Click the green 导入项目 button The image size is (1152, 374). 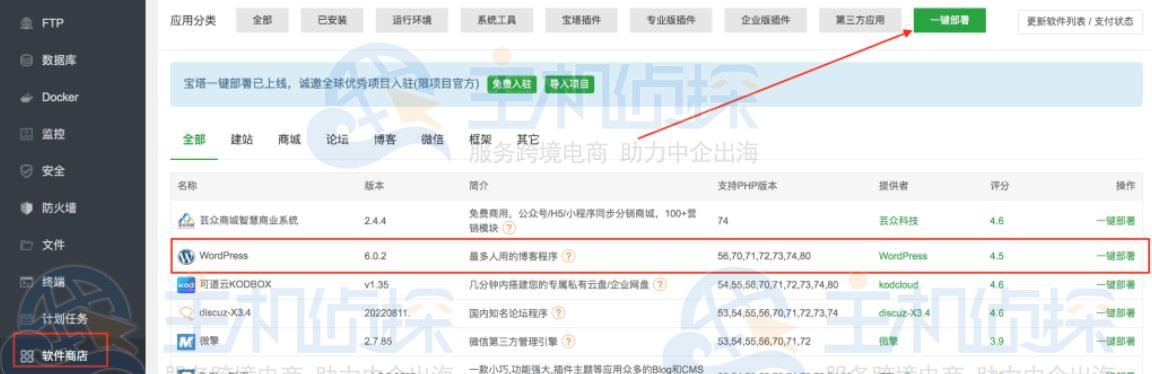click(x=569, y=84)
